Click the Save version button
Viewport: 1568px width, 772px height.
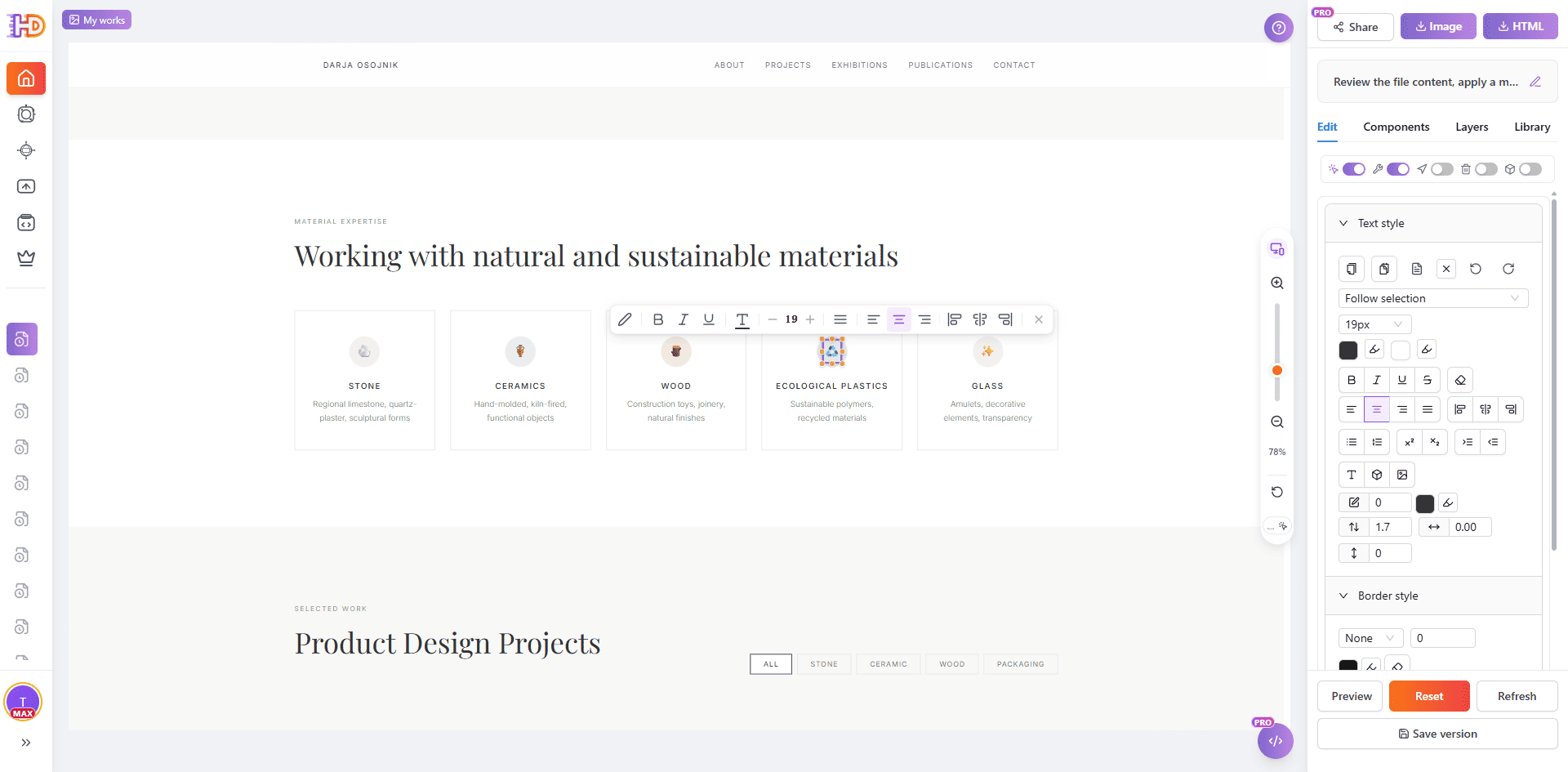(1437, 734)
